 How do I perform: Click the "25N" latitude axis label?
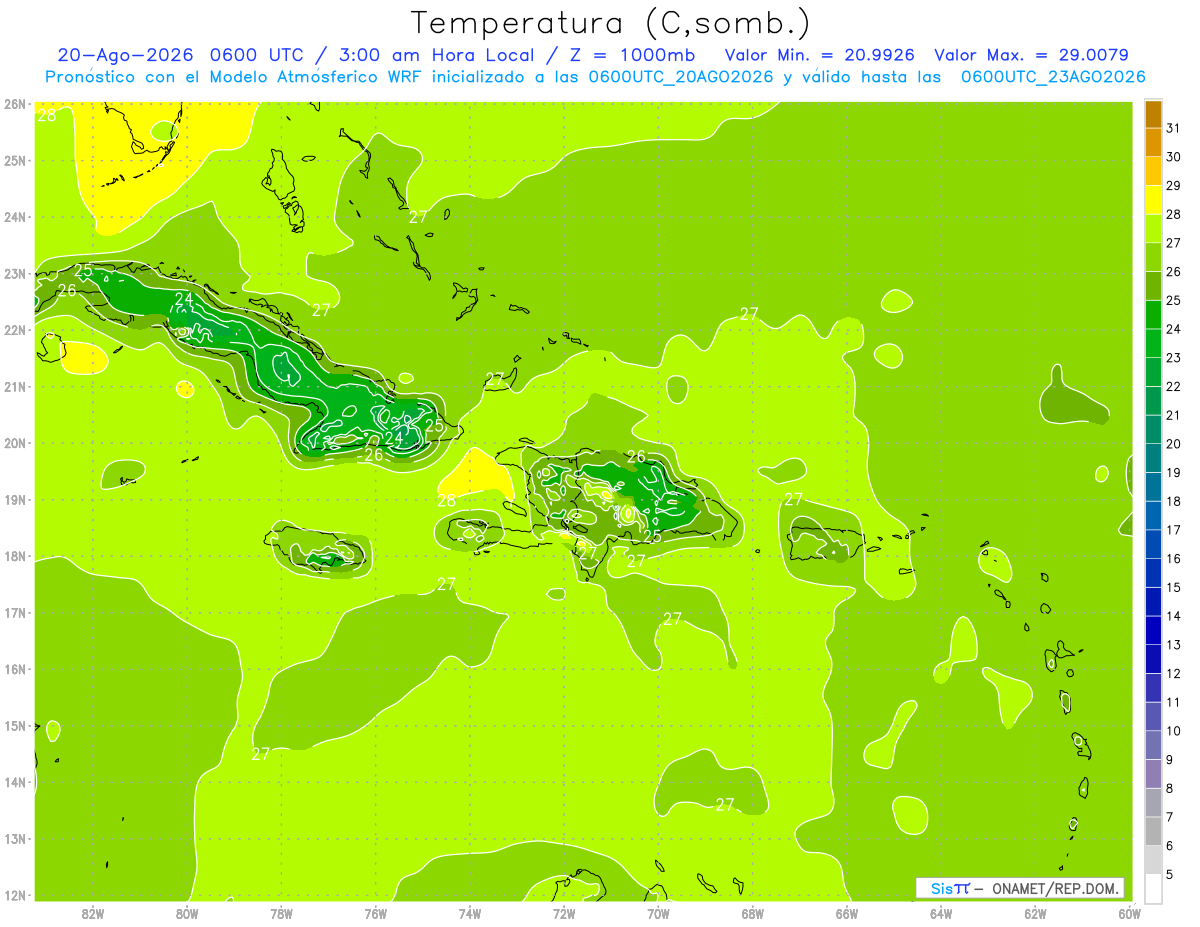[x=15, y=160]
